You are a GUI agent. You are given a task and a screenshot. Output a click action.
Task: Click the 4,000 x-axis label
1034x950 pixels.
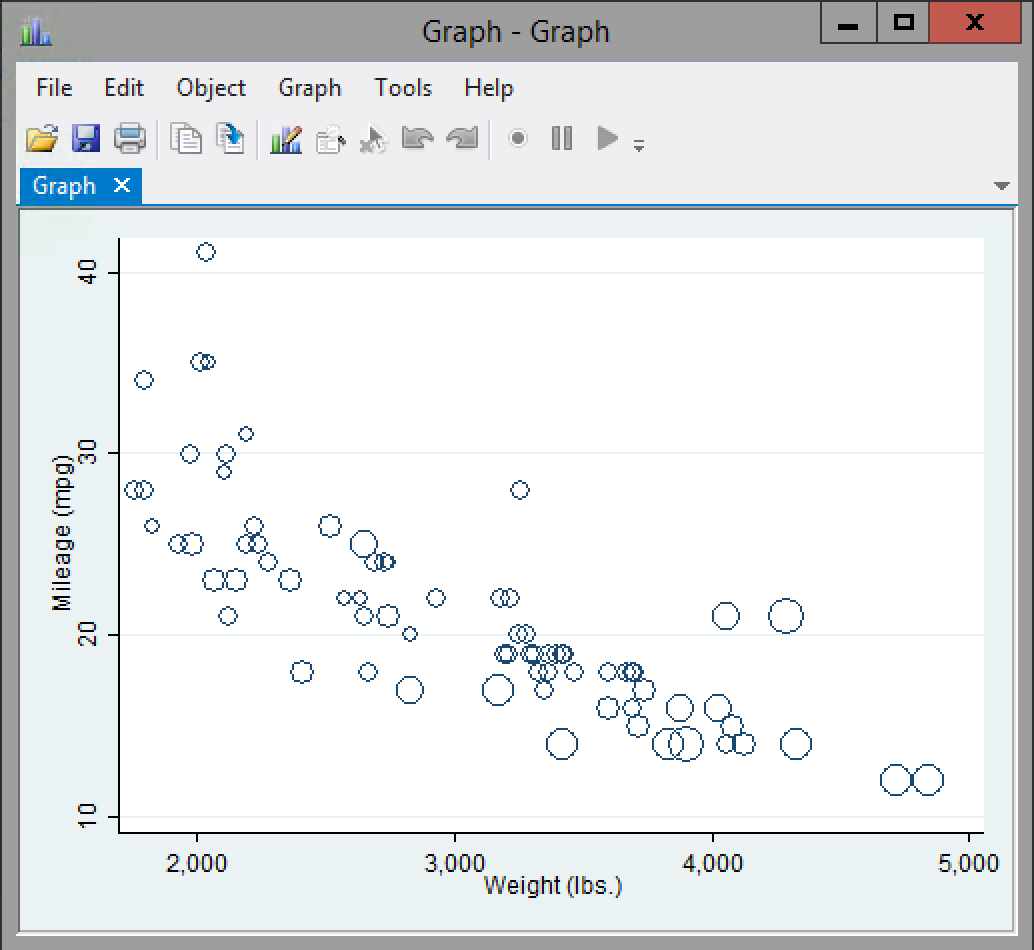(x=712, y=863)
